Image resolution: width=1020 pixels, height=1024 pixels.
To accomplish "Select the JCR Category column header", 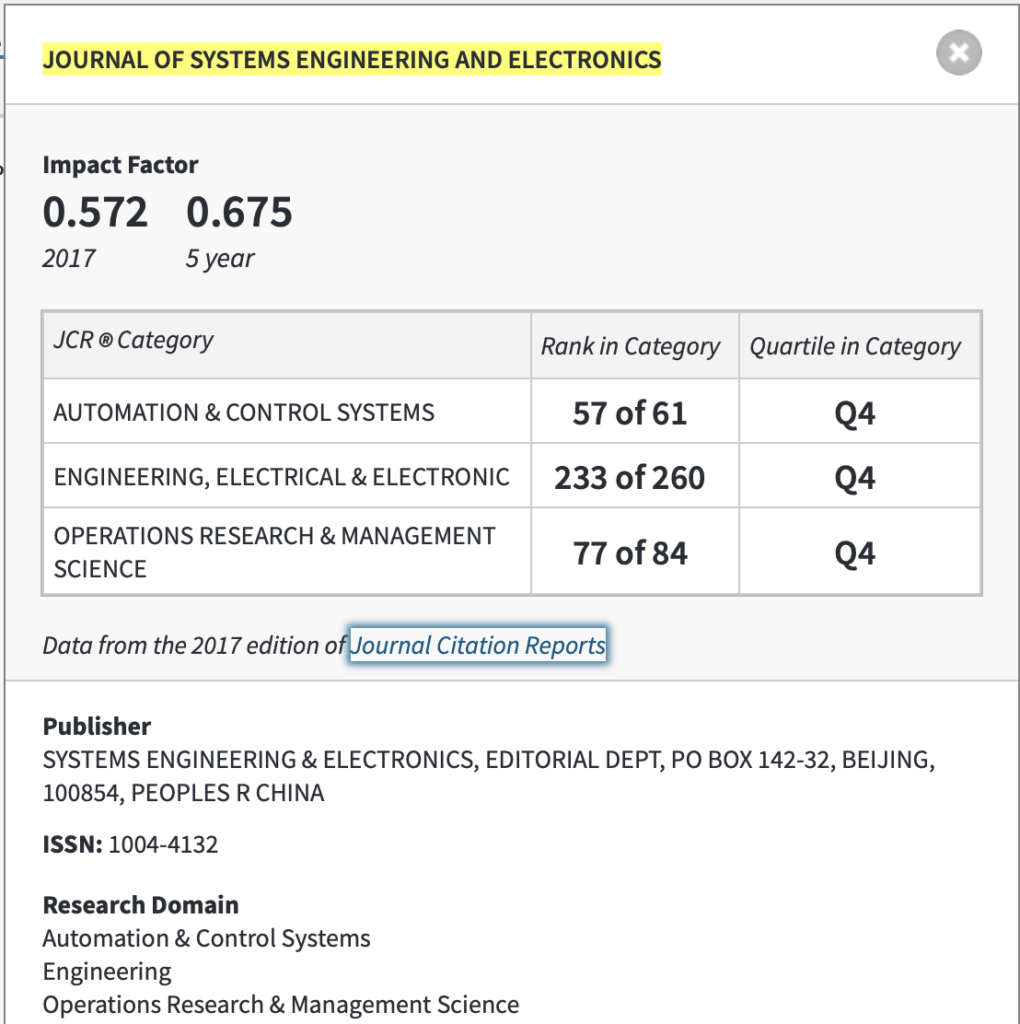I will click(x=133, y=340).
